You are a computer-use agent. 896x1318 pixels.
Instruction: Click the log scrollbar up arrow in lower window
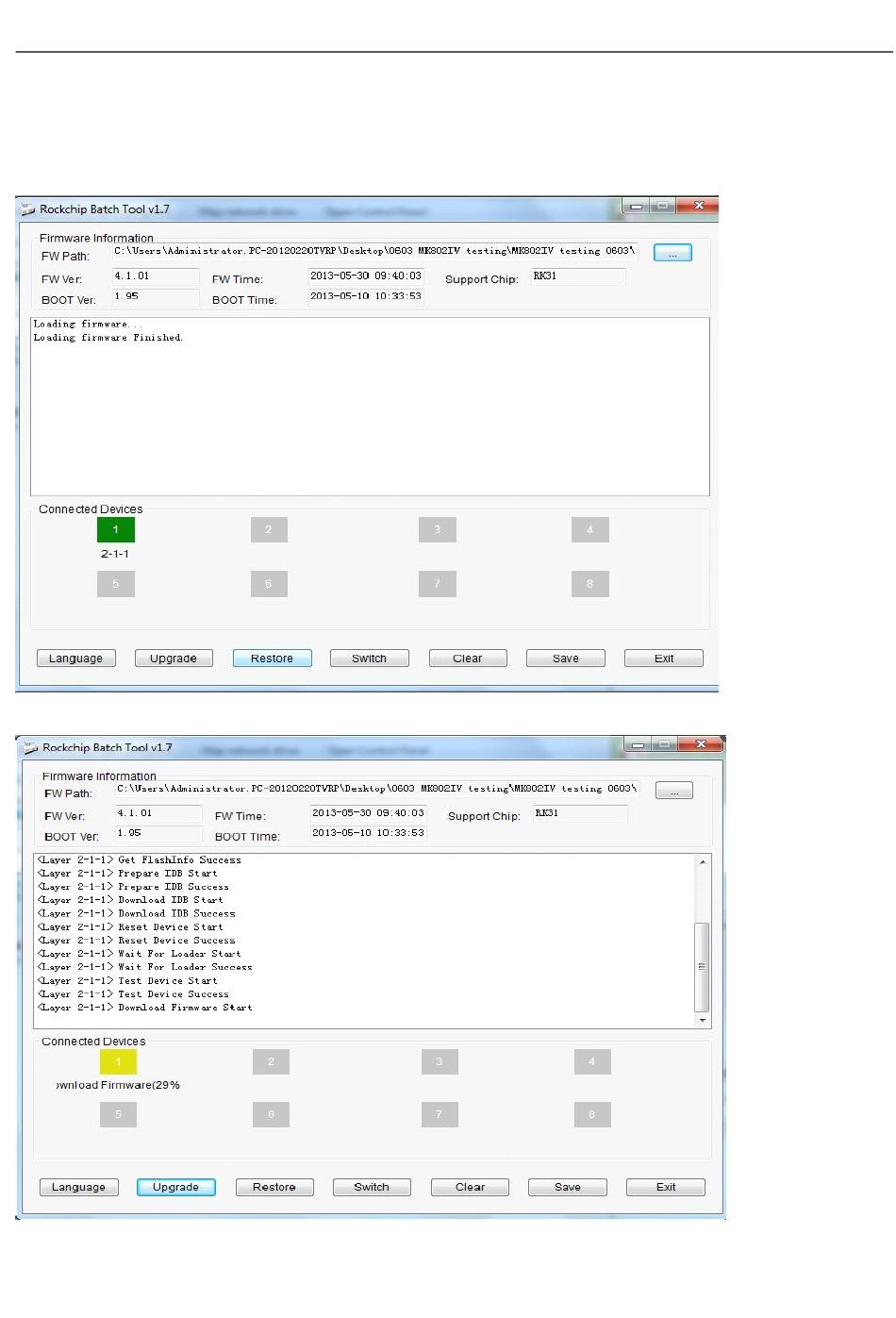(702, 861)
